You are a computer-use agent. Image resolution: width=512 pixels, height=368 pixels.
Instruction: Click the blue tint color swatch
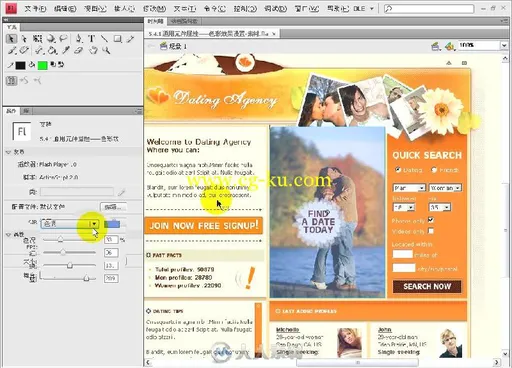coord(112,224)
